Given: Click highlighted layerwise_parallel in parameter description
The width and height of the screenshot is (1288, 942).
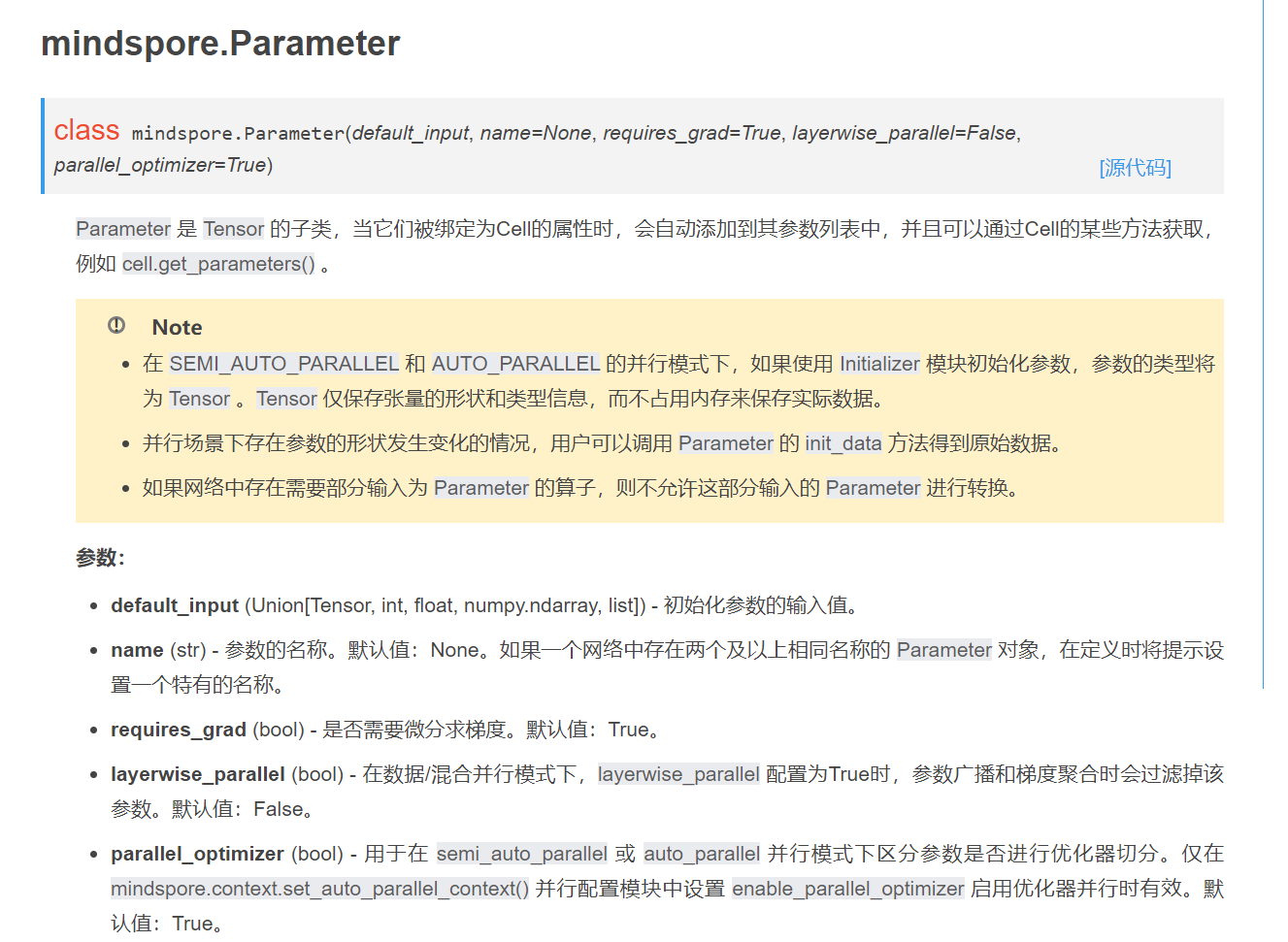Looking at the screenshot, I should pos(677,774).
